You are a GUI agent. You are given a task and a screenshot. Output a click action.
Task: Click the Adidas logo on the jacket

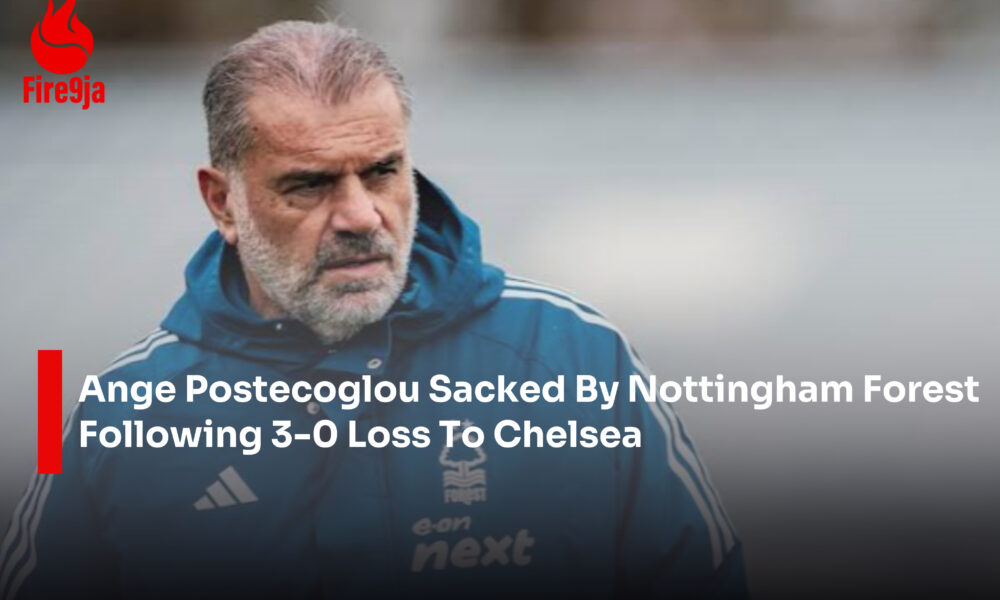point(226,489)
